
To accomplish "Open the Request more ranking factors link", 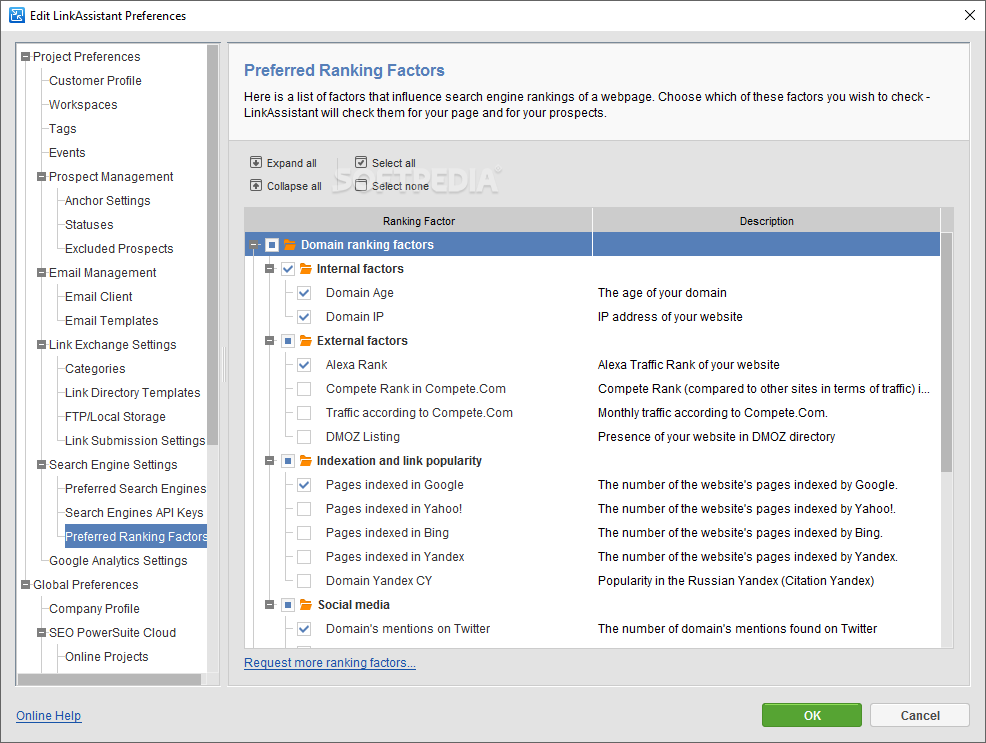I will [330, 663].
